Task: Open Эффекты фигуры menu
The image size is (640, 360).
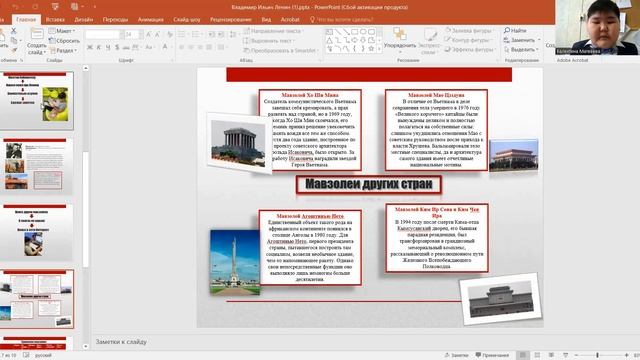Action: [x=470, y=50]
